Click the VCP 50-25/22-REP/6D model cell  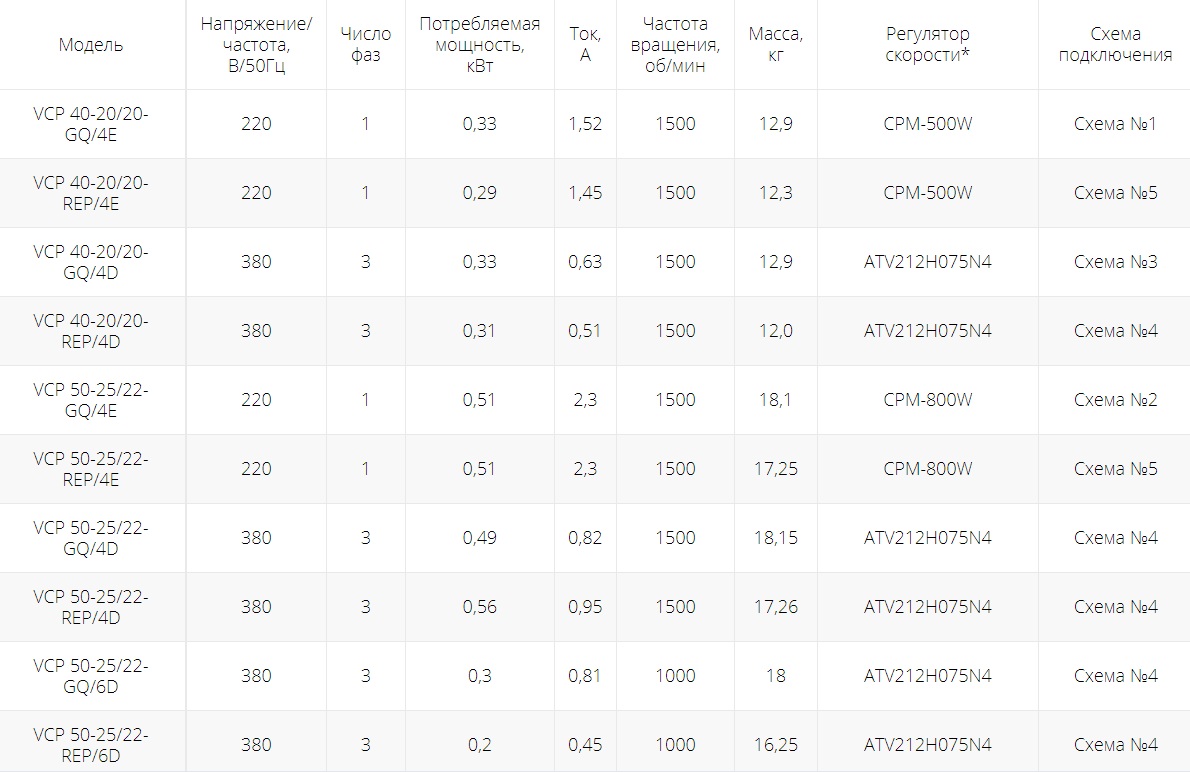[90, 745]
